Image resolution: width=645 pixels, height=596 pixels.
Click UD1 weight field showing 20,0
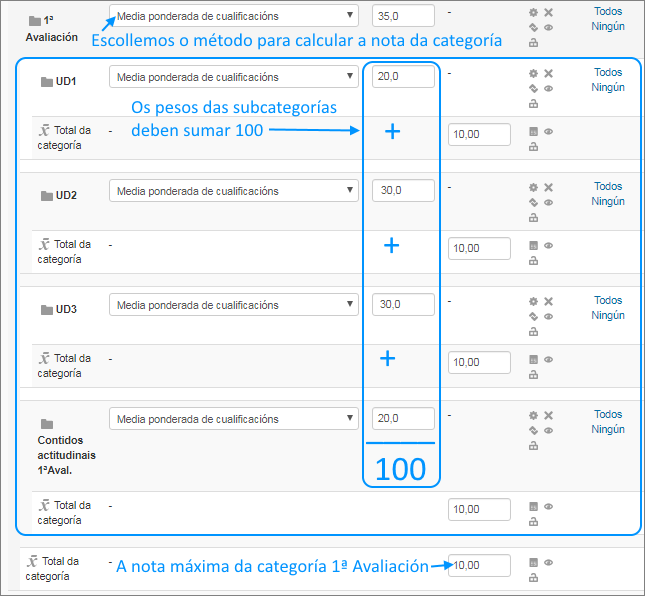coord(403,77)
